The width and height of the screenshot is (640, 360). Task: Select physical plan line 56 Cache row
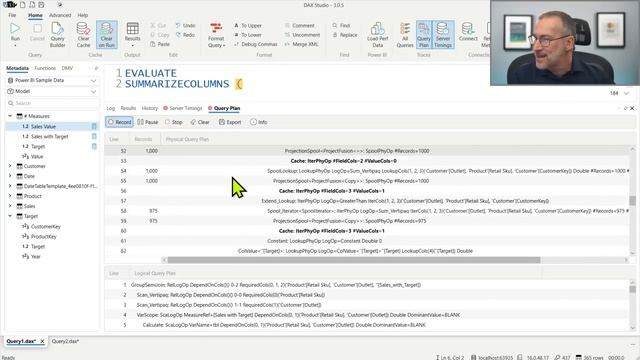[x=367, y=191]
